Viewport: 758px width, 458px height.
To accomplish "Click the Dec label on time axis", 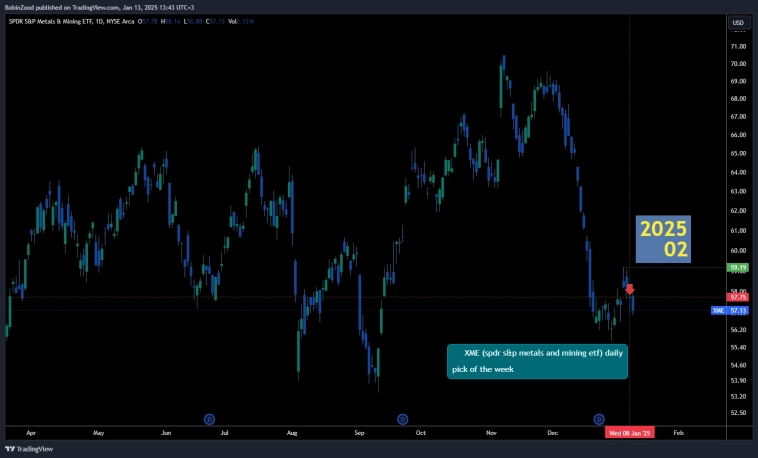I will [553, 433].
